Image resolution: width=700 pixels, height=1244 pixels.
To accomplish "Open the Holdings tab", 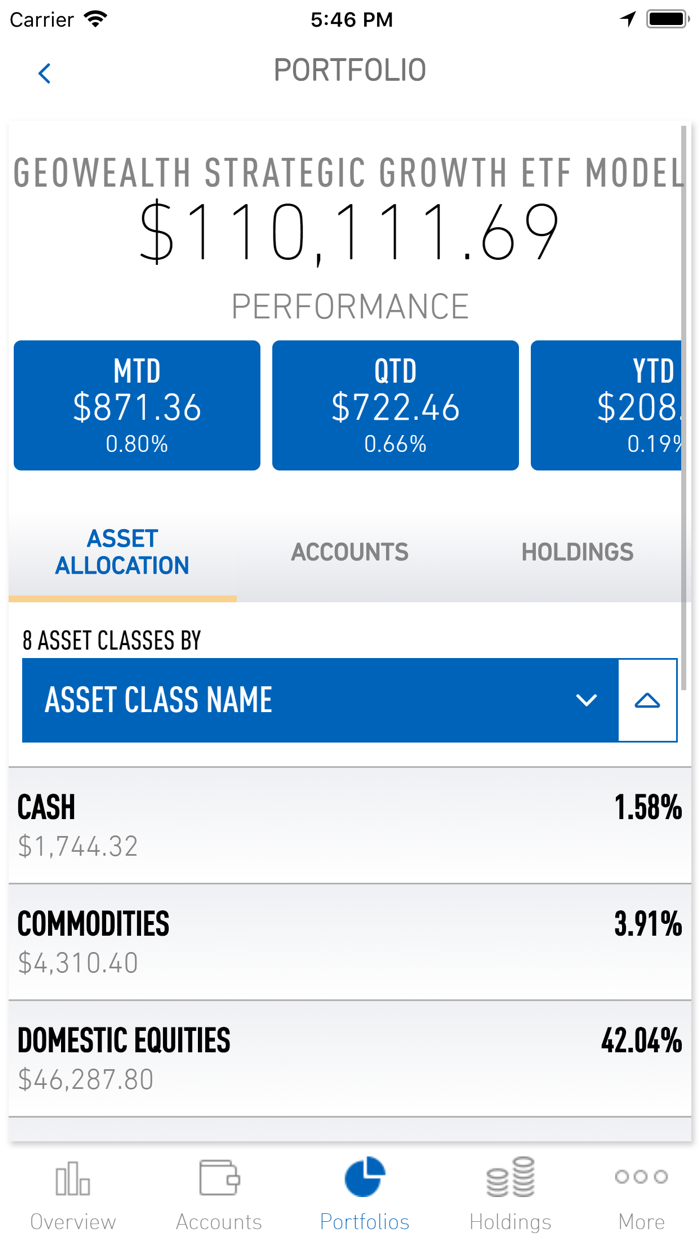I will [577, 552].
